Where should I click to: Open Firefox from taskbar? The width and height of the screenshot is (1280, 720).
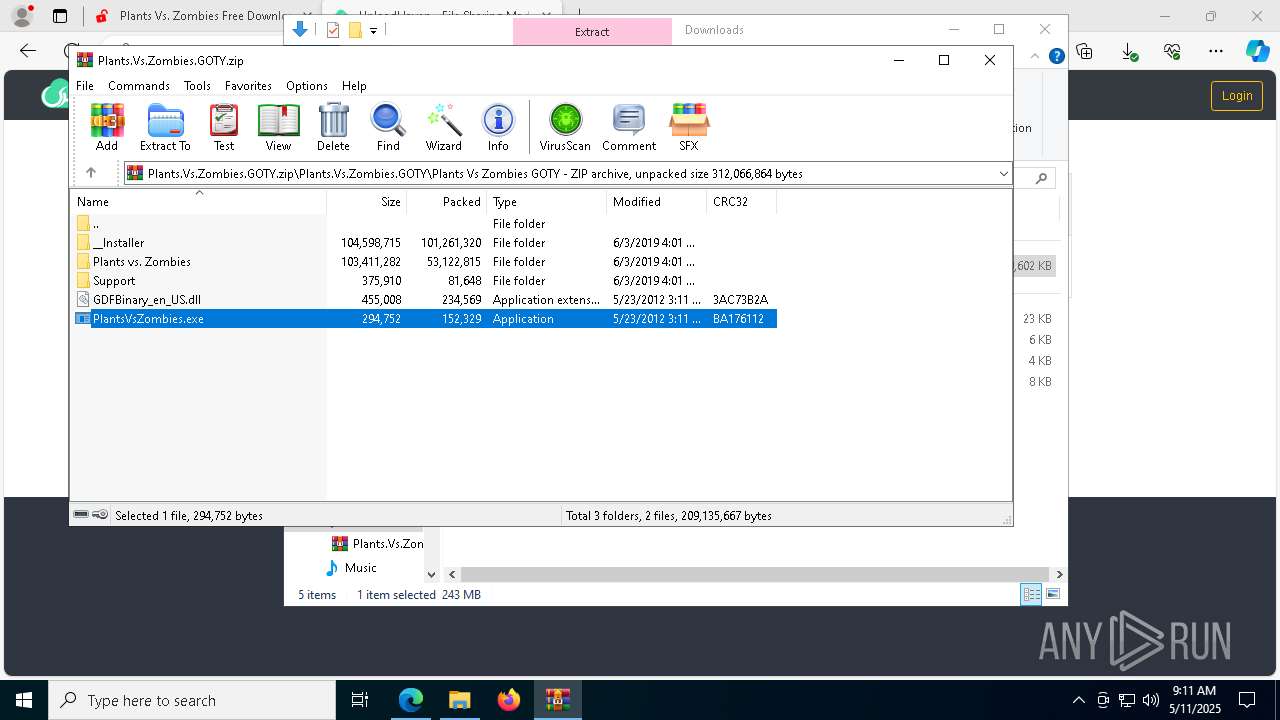[x=508, y=700]
